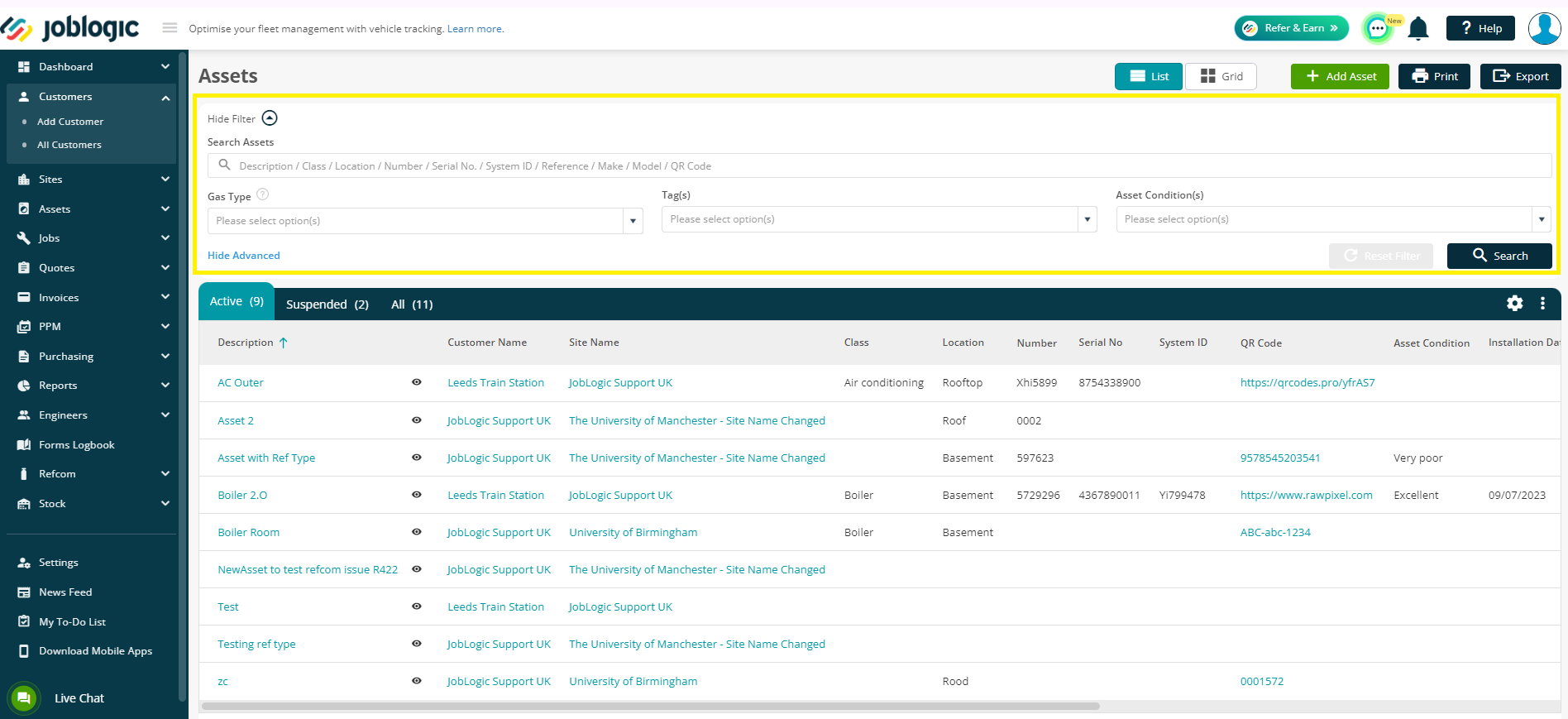Click the Hide Advanced link

tap(244, 256)
